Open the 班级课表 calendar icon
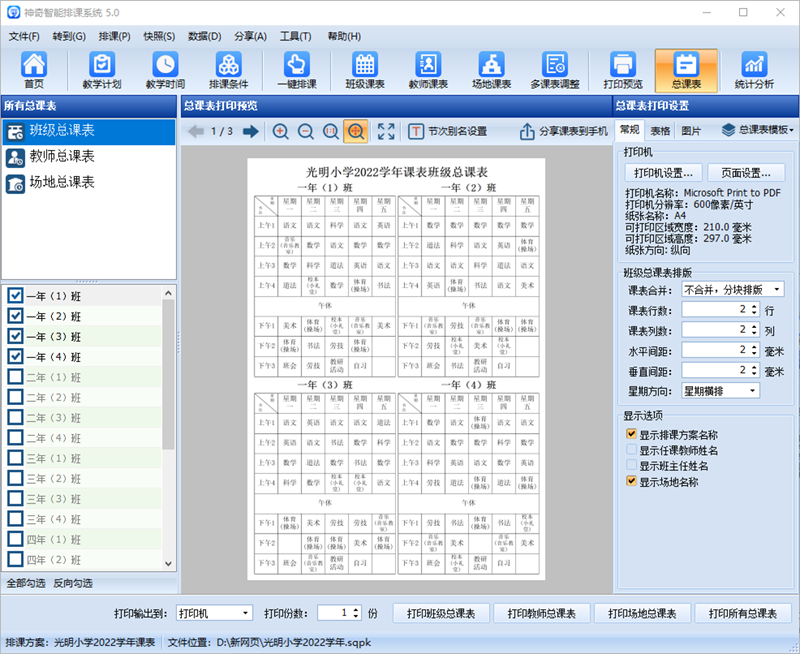The height and width of the screenshot is (654, 800). 365,70
